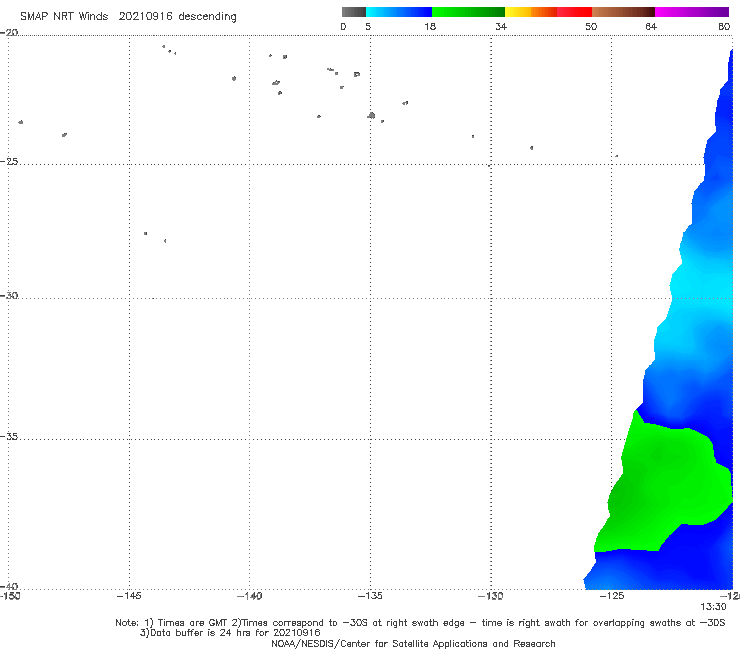Click the color bar label '5'
Image resolution: width=740 pixels, height=650 pixels.
tap(368, 26)
